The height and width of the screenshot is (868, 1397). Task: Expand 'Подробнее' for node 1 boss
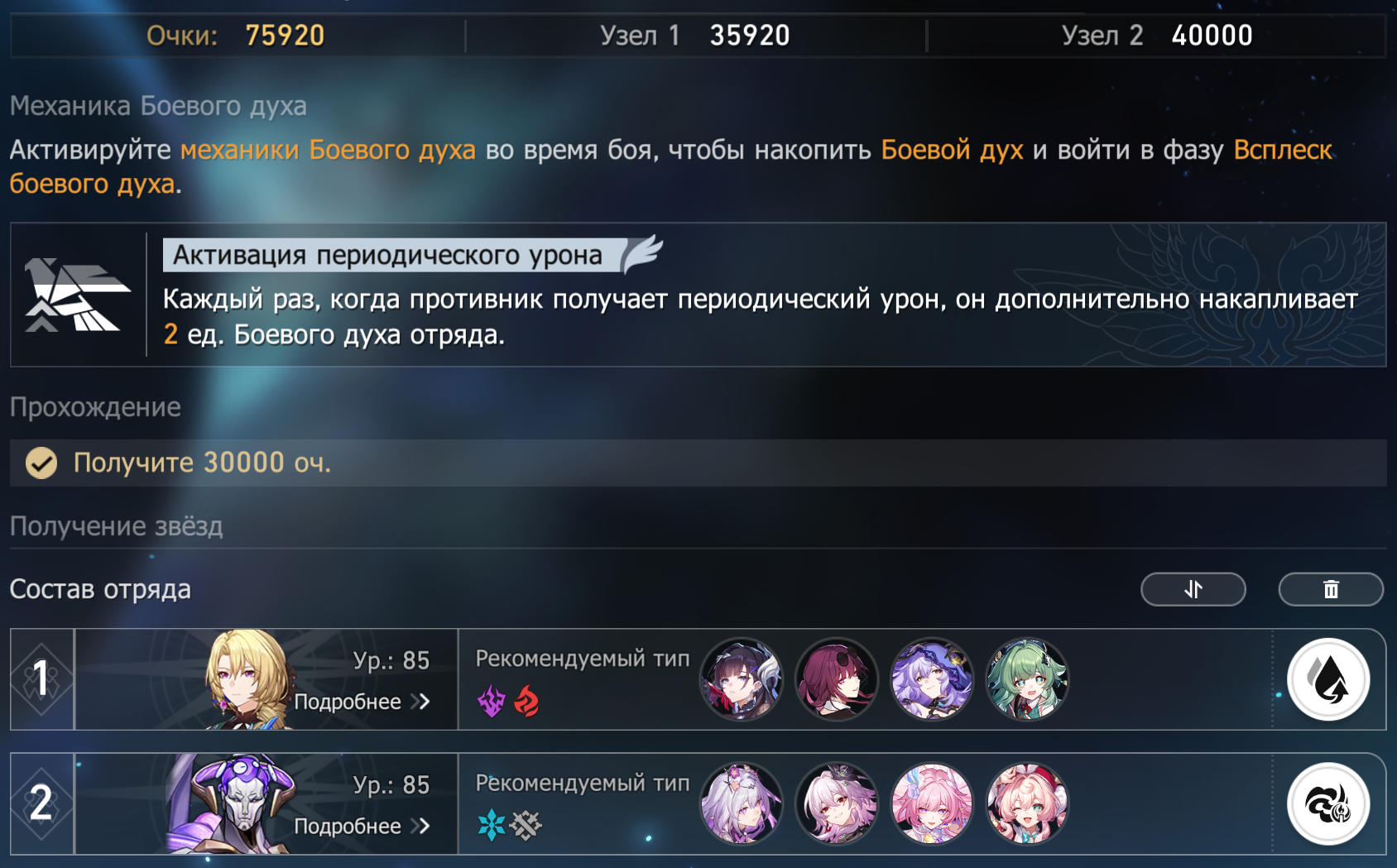tap(362, 702)
